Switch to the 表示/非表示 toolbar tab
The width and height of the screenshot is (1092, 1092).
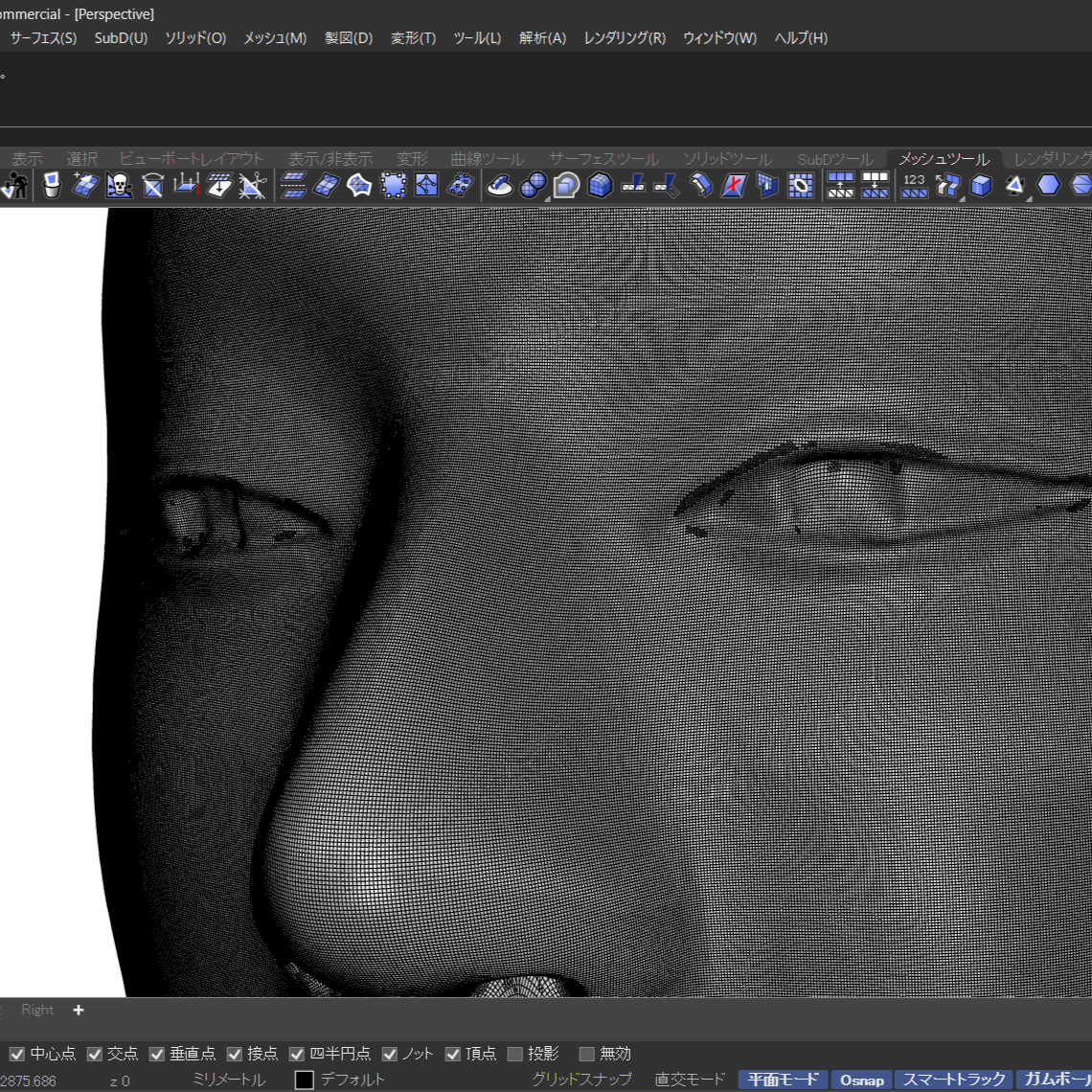[330, 159]
